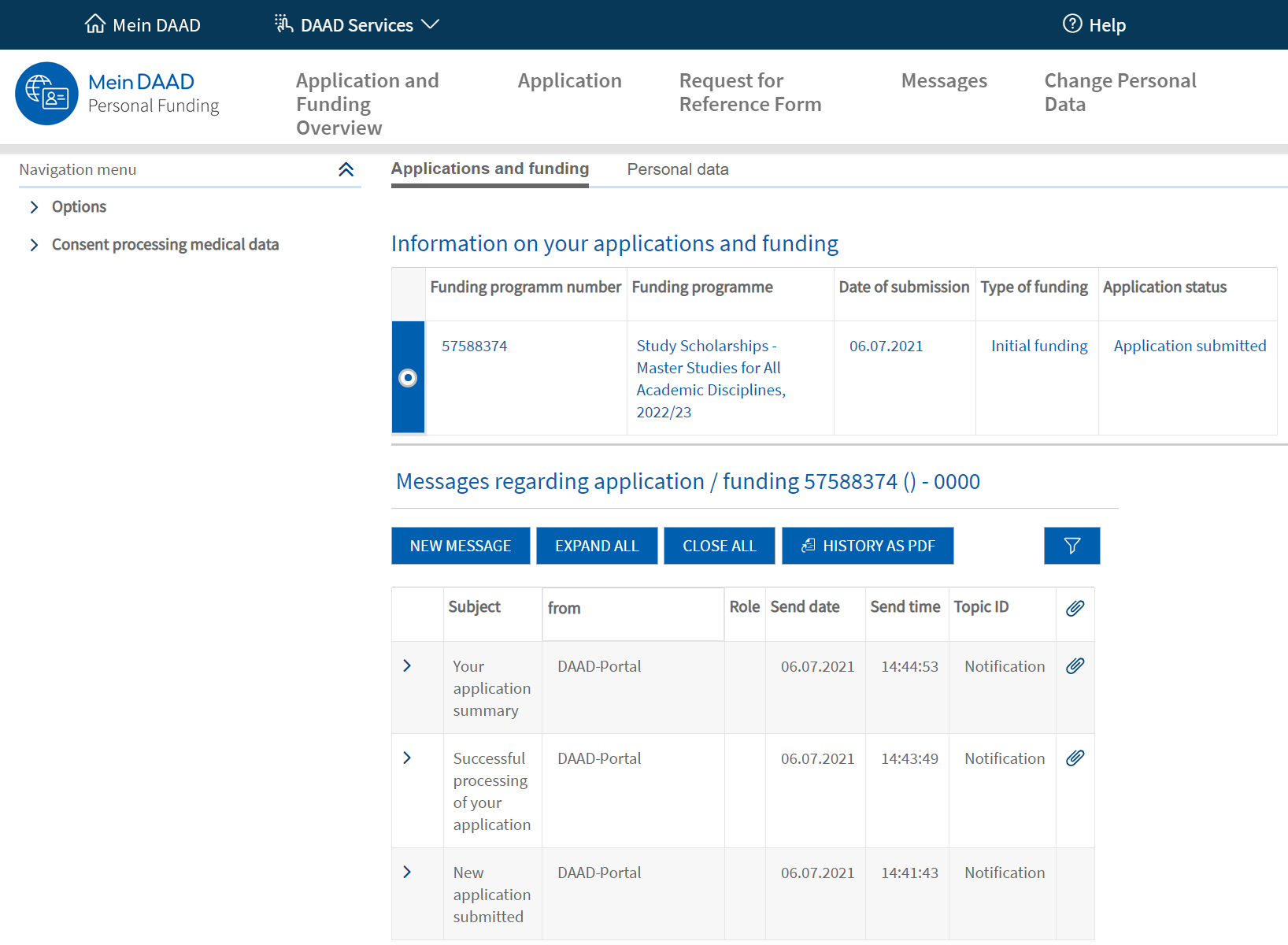This screenshot has height=945, width=1288.
Task: Open the Application menu item
Action: [569, 81]
